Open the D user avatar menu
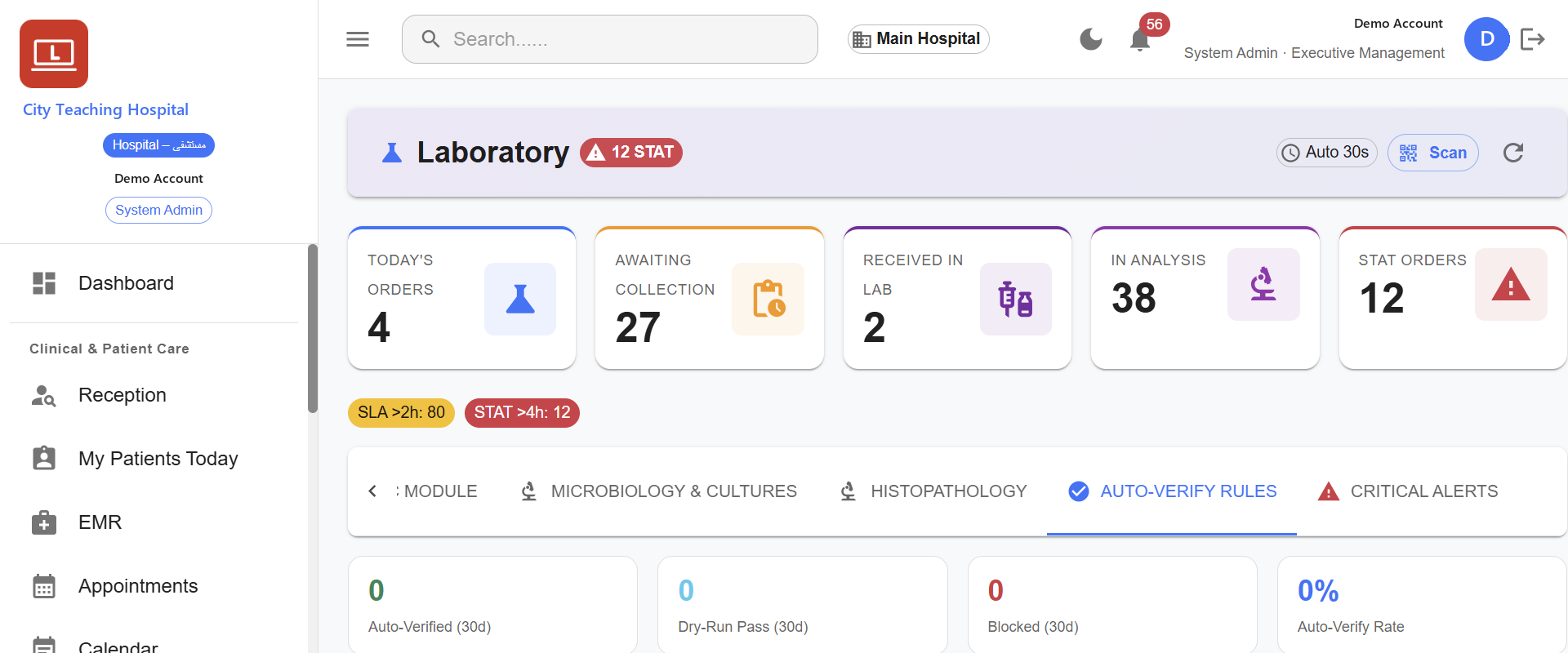Screen dimensions: 1568x653 pyautogui.click(x=1487, y=39)
